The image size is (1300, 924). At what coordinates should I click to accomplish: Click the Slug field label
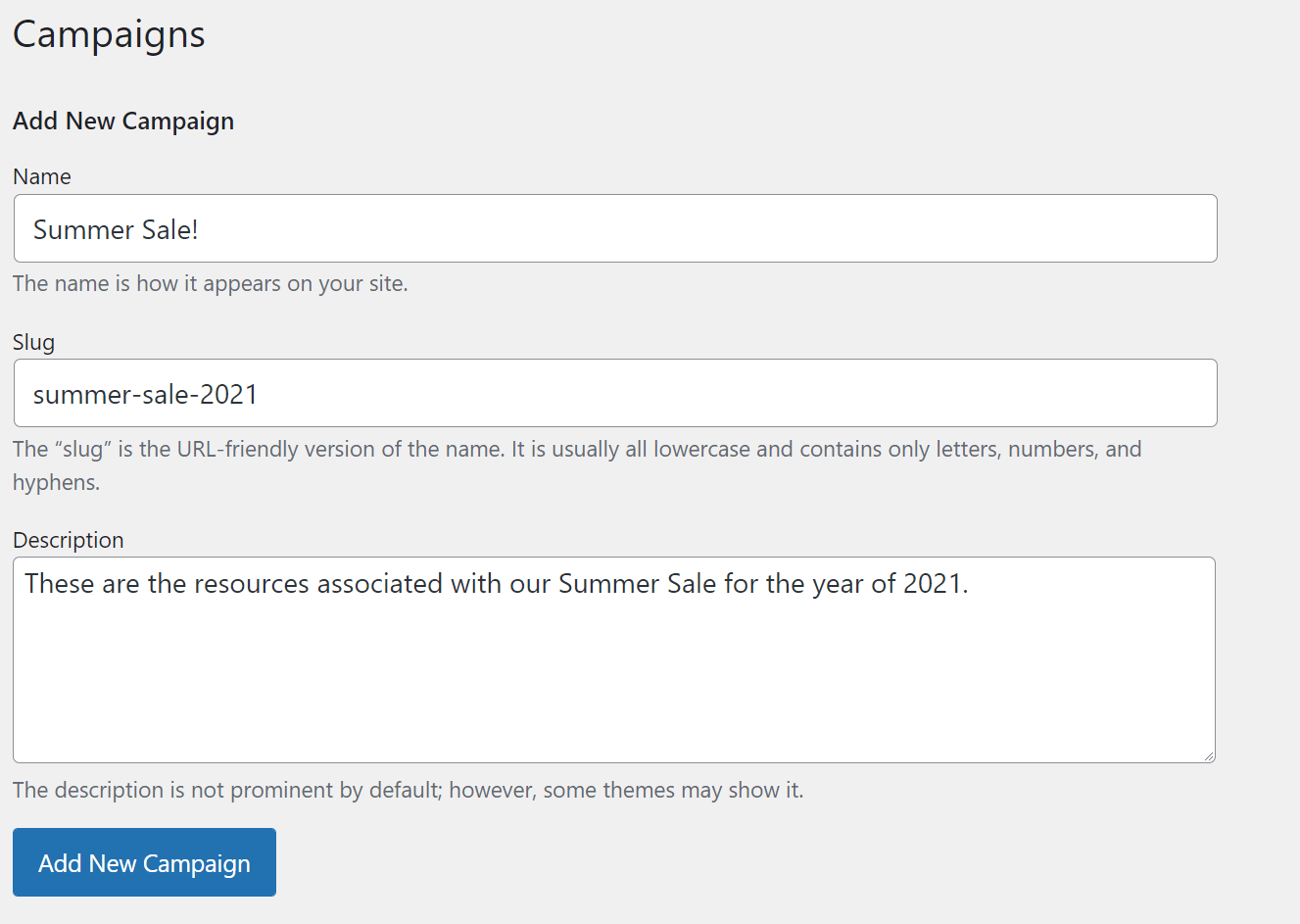pyautogui.click(x=33, y=343)
